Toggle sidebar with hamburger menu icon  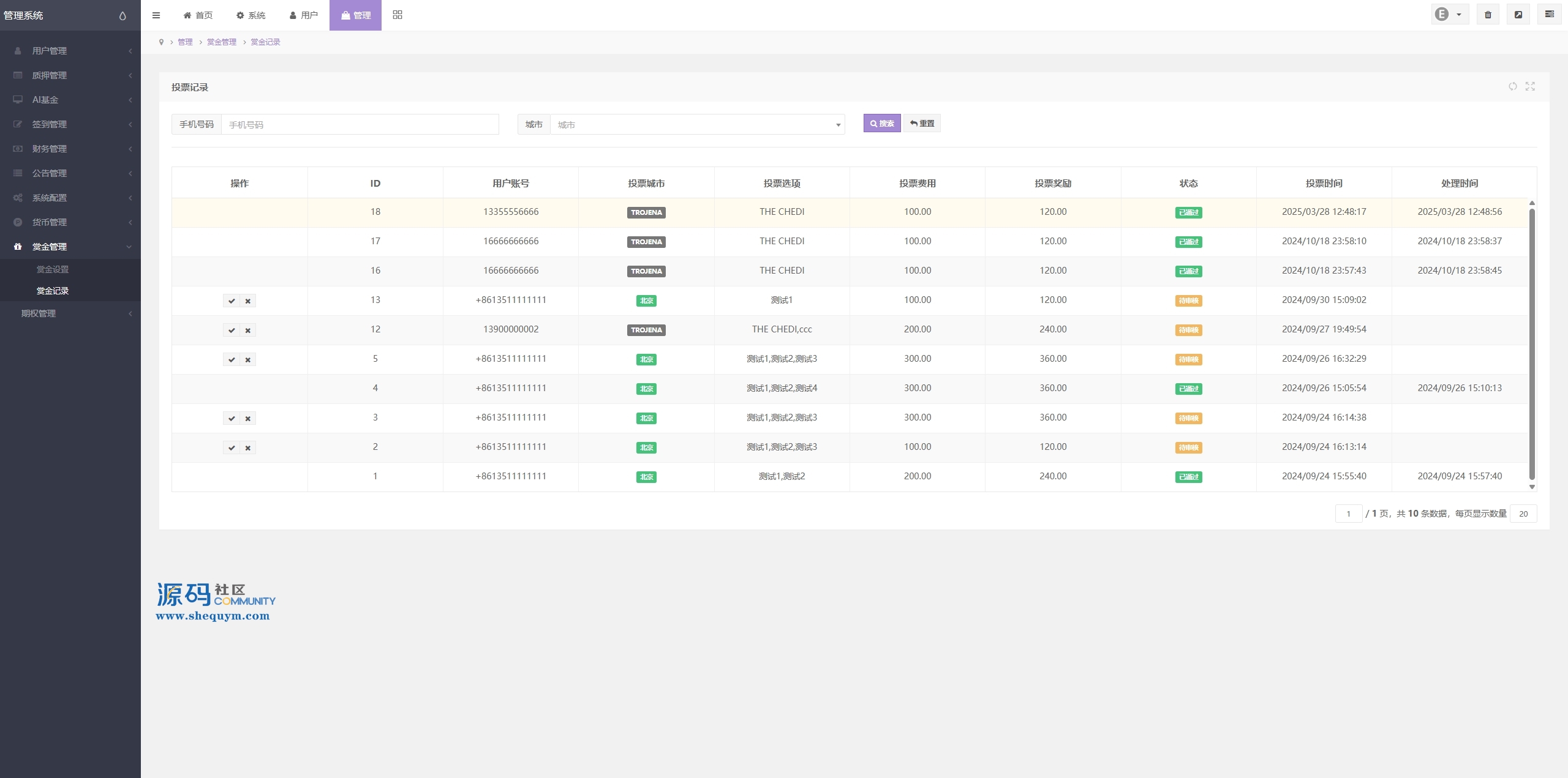tap(156, 15)
